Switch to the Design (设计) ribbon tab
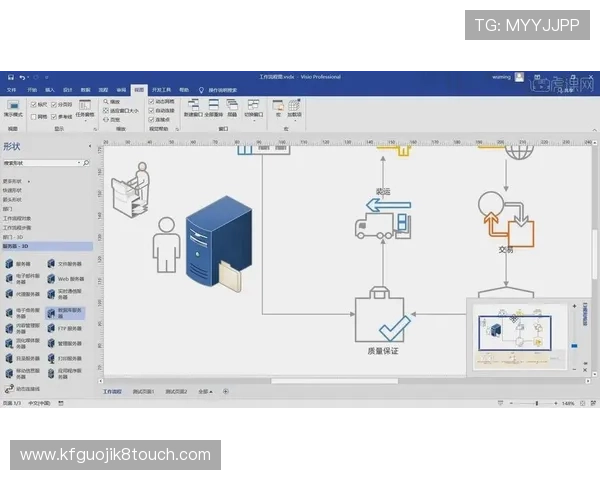This screenshot has height=480, width=600. (68, 90)
